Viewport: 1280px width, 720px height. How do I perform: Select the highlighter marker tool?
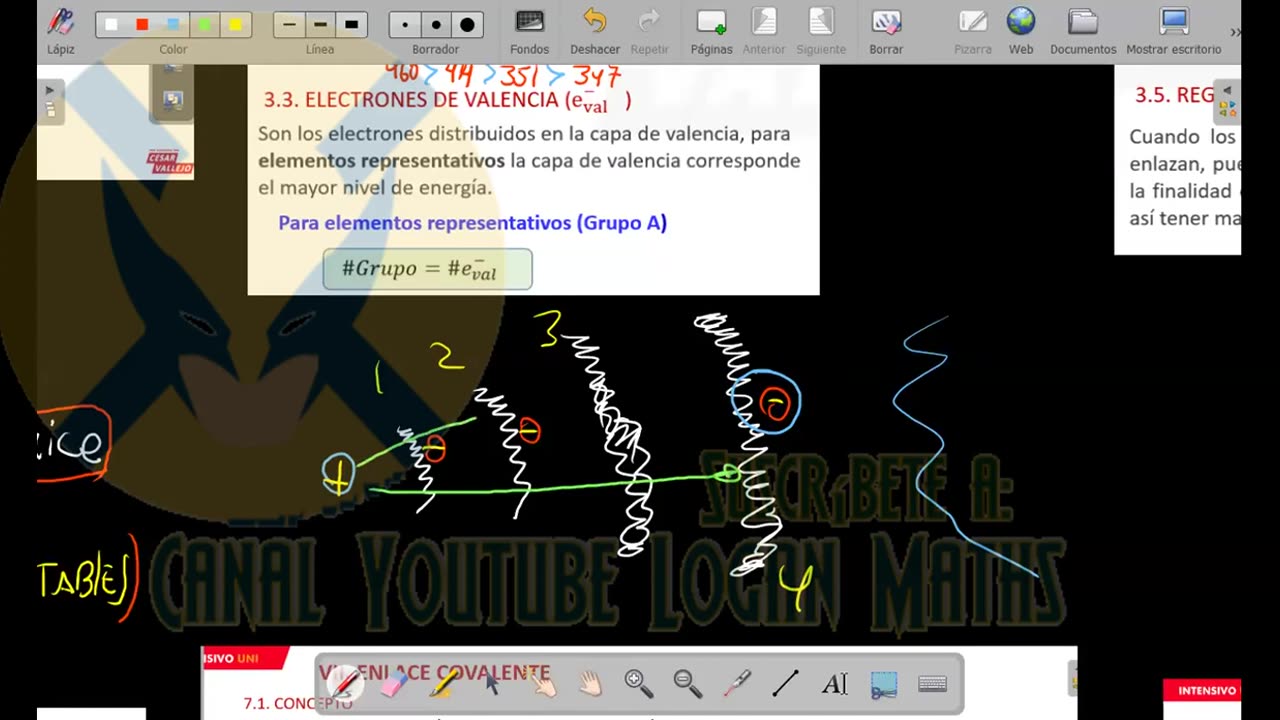(443, 684)
